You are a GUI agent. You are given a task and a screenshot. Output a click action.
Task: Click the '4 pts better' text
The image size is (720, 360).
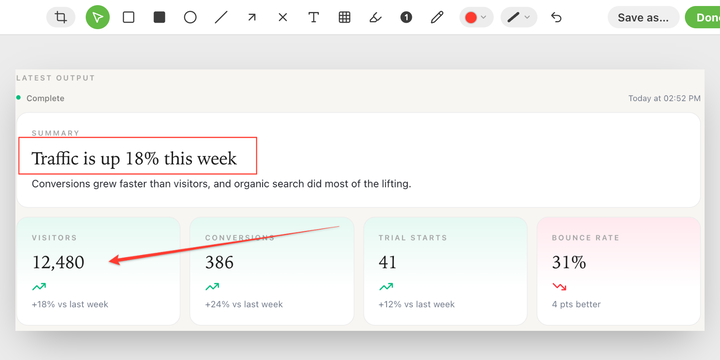point(576,304)
